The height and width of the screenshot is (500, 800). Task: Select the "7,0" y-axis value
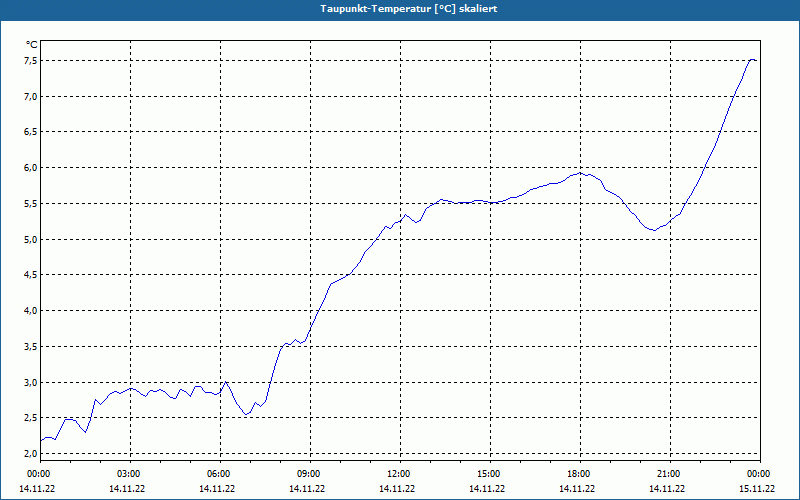(31, 96)
